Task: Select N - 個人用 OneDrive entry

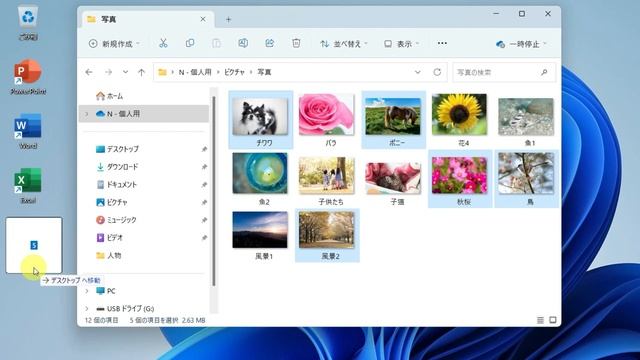Action: [144, 114]
